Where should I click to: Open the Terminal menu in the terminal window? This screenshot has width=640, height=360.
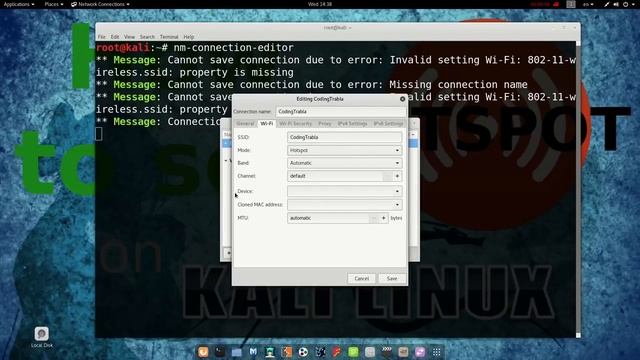pyautogui.click(x=169, y=37)
